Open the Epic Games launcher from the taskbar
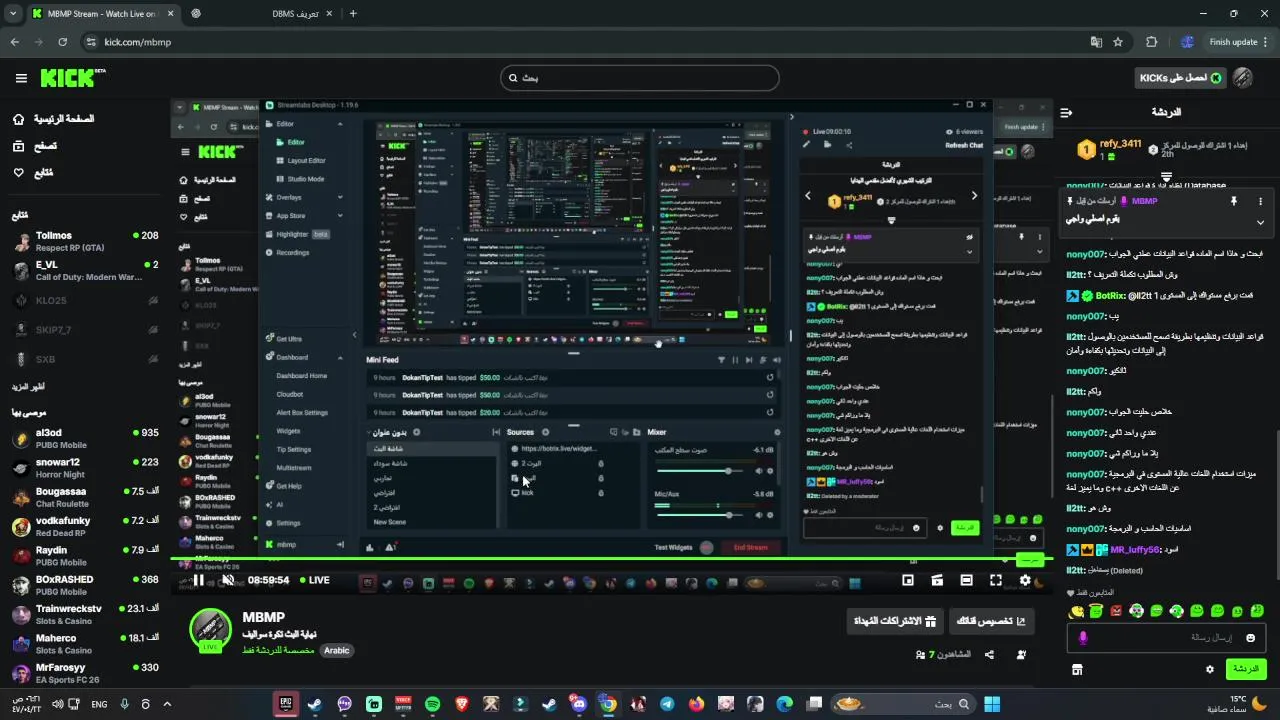This screenshot has height=720, width=1280. 286,704
